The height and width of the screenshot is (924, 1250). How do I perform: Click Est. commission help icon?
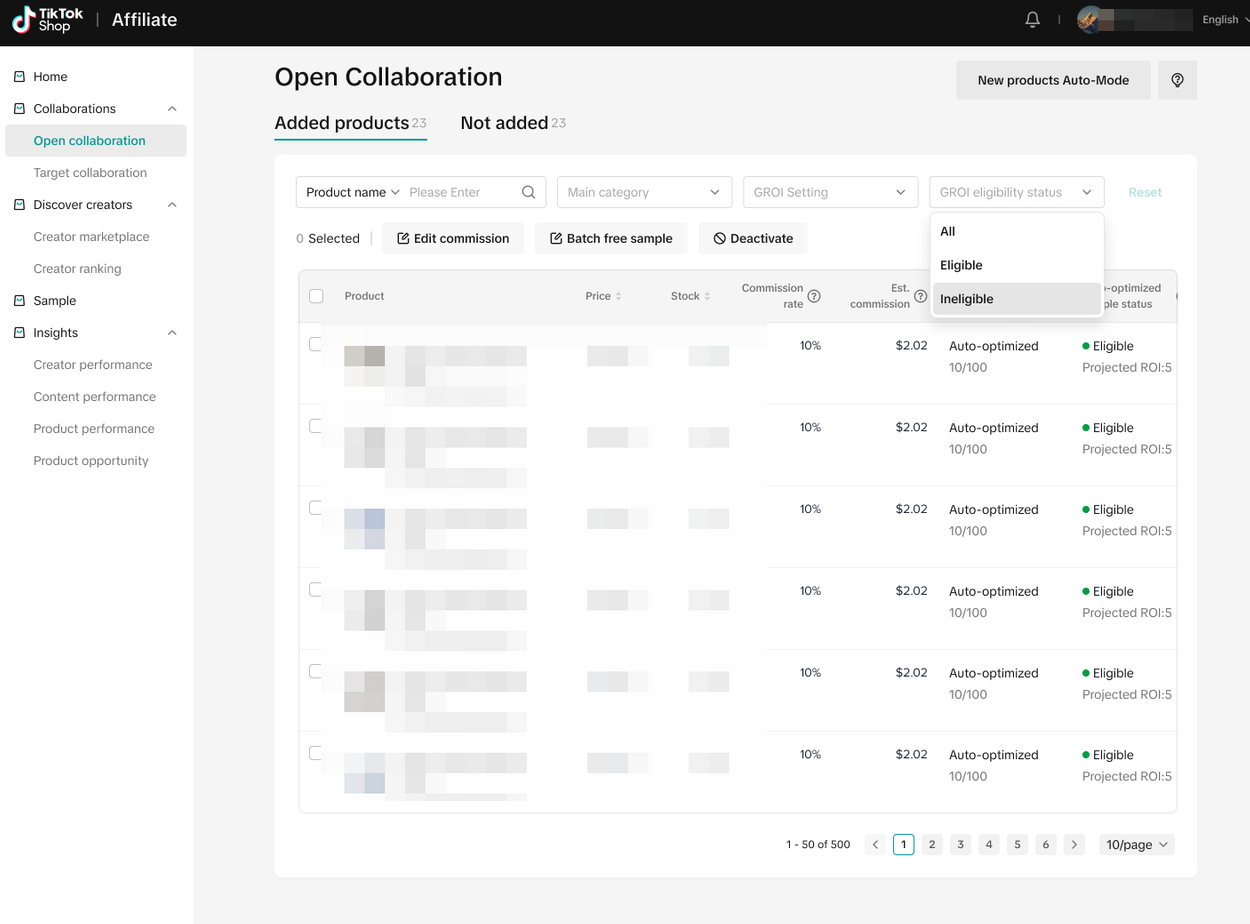(x=920, y=296)
